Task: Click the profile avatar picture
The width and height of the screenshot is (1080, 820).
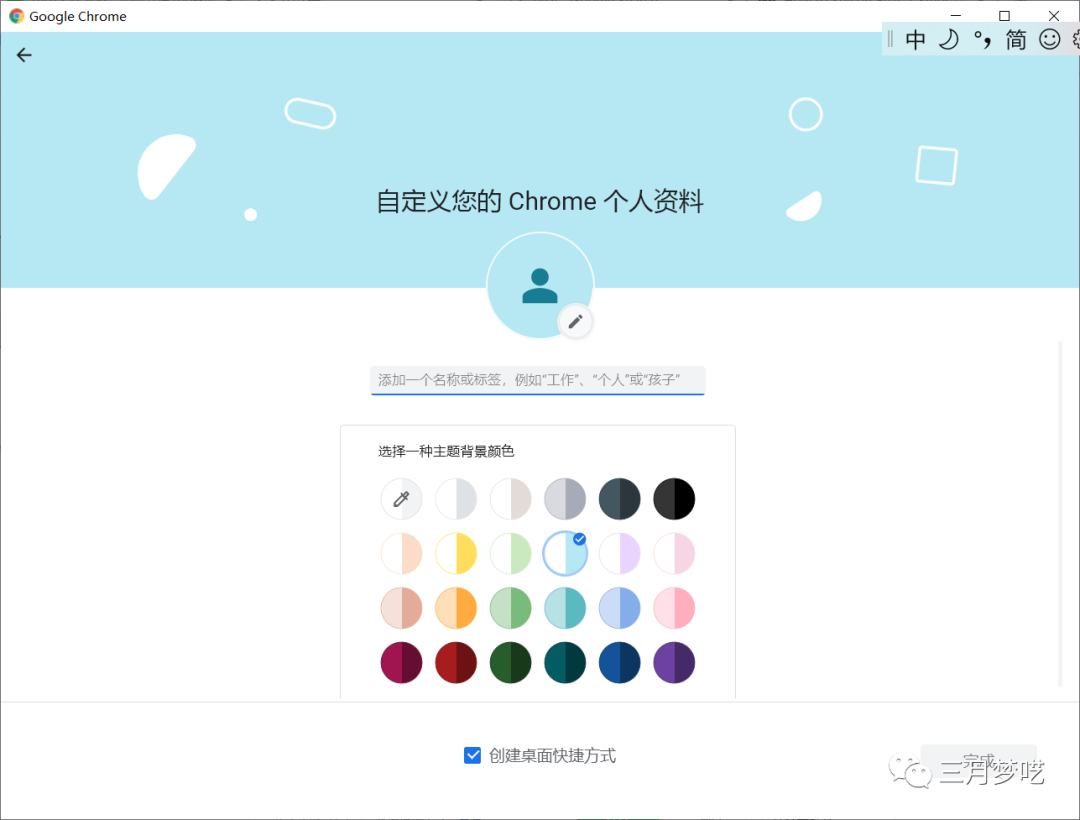Action: pos(540,285)
